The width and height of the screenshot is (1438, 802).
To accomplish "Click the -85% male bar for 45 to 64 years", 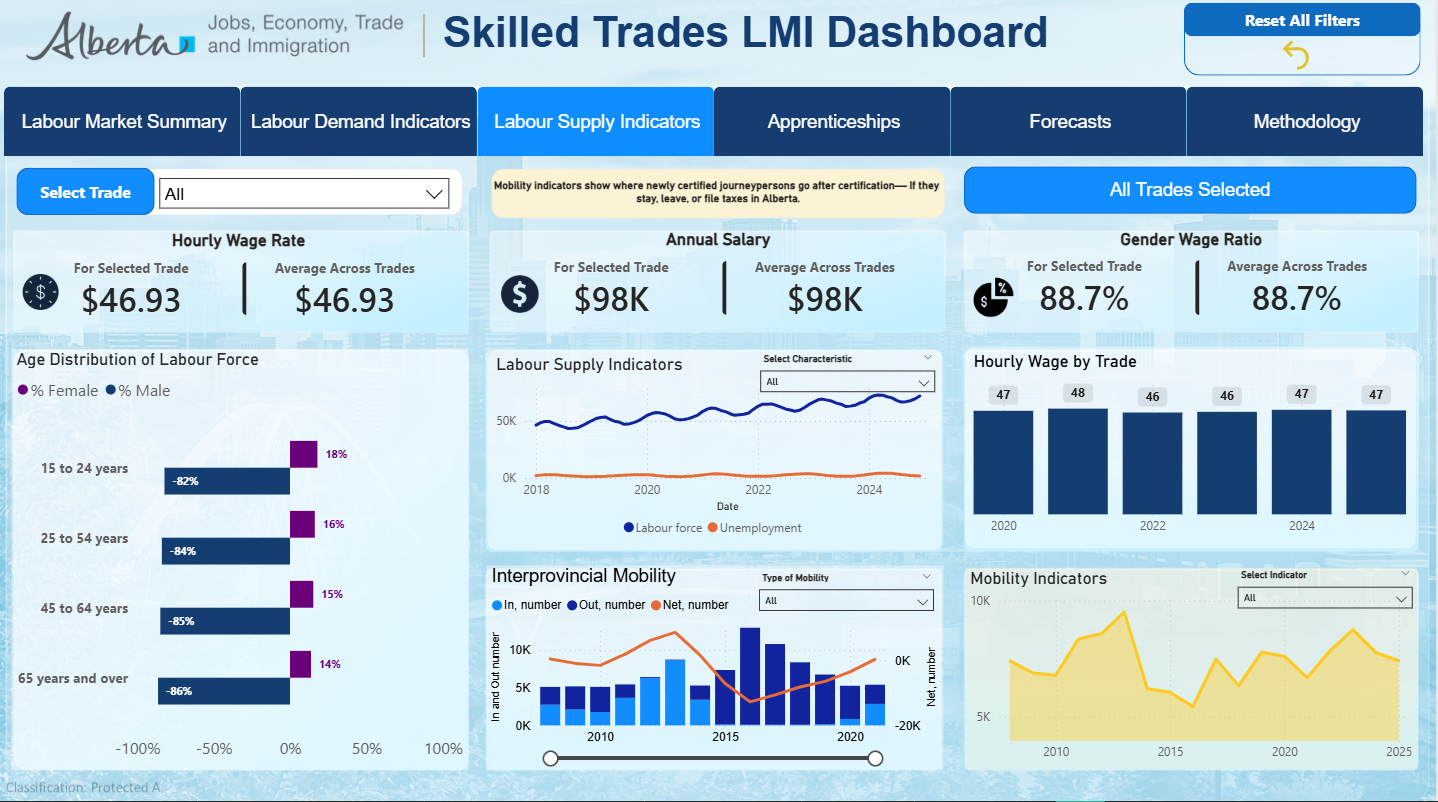I will click(225, 621).
